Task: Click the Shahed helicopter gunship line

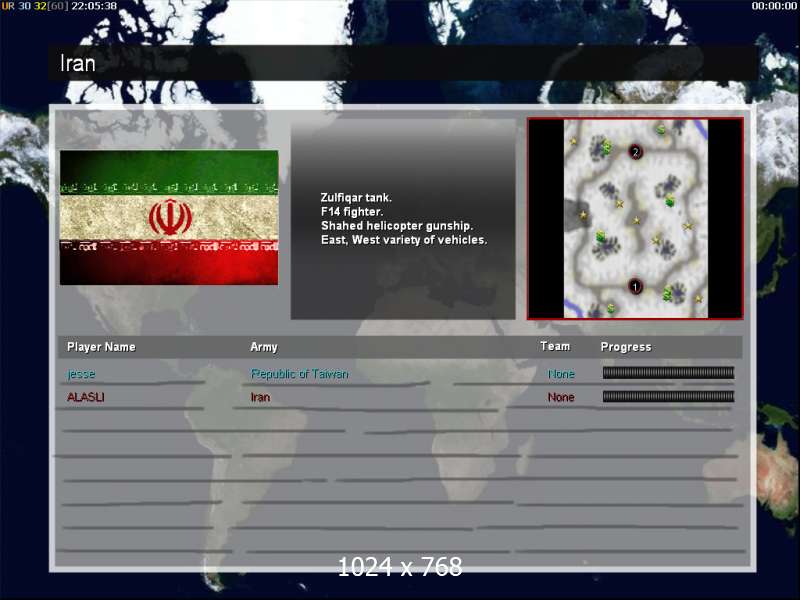Action: tap(396, 226)
